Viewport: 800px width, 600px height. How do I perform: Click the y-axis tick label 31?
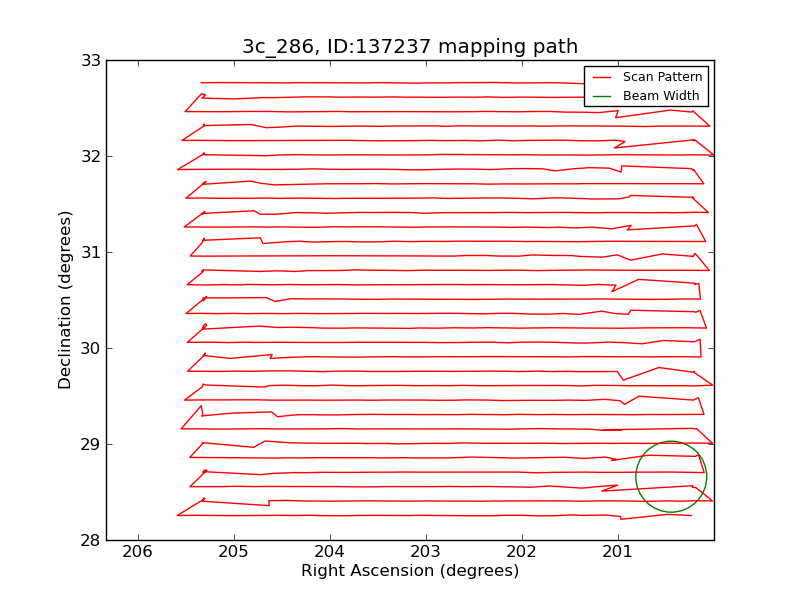[x=91, y=253]
